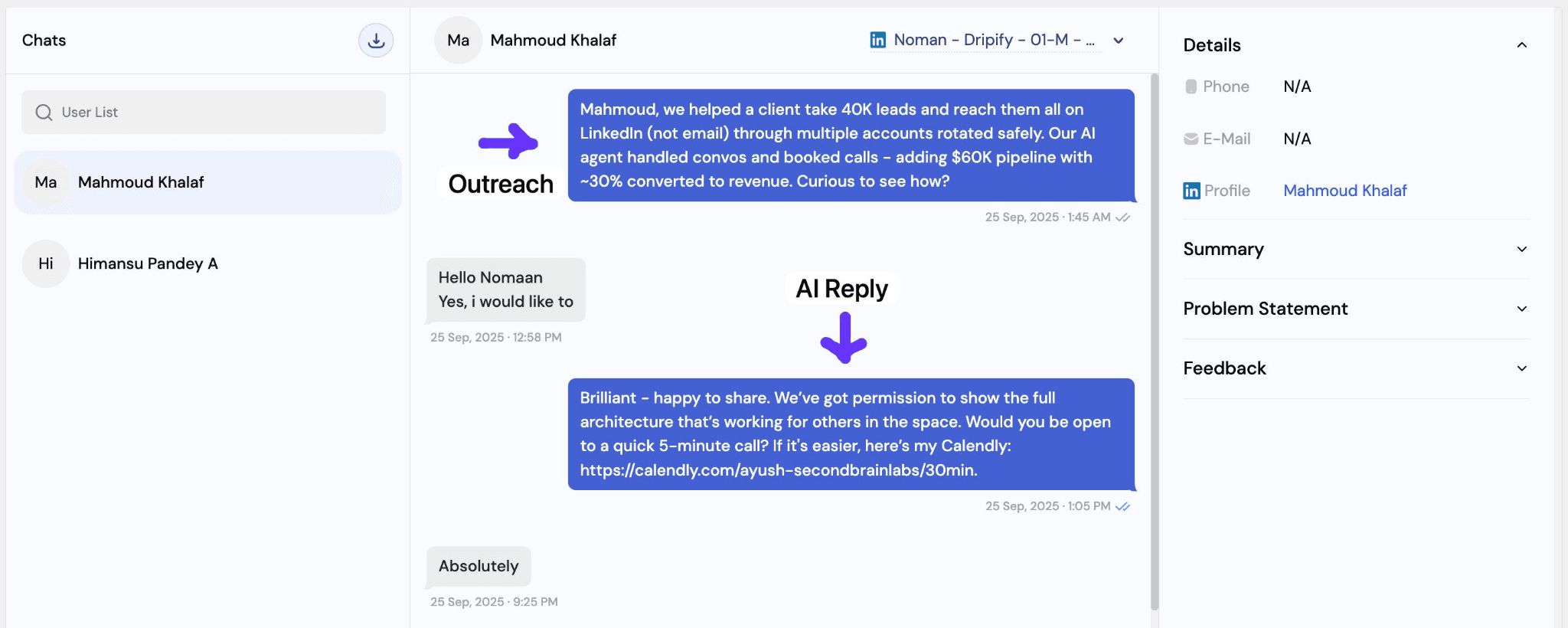Collapse the Details panel
The image size is (1568, 628).
[x=1522, y=44]
